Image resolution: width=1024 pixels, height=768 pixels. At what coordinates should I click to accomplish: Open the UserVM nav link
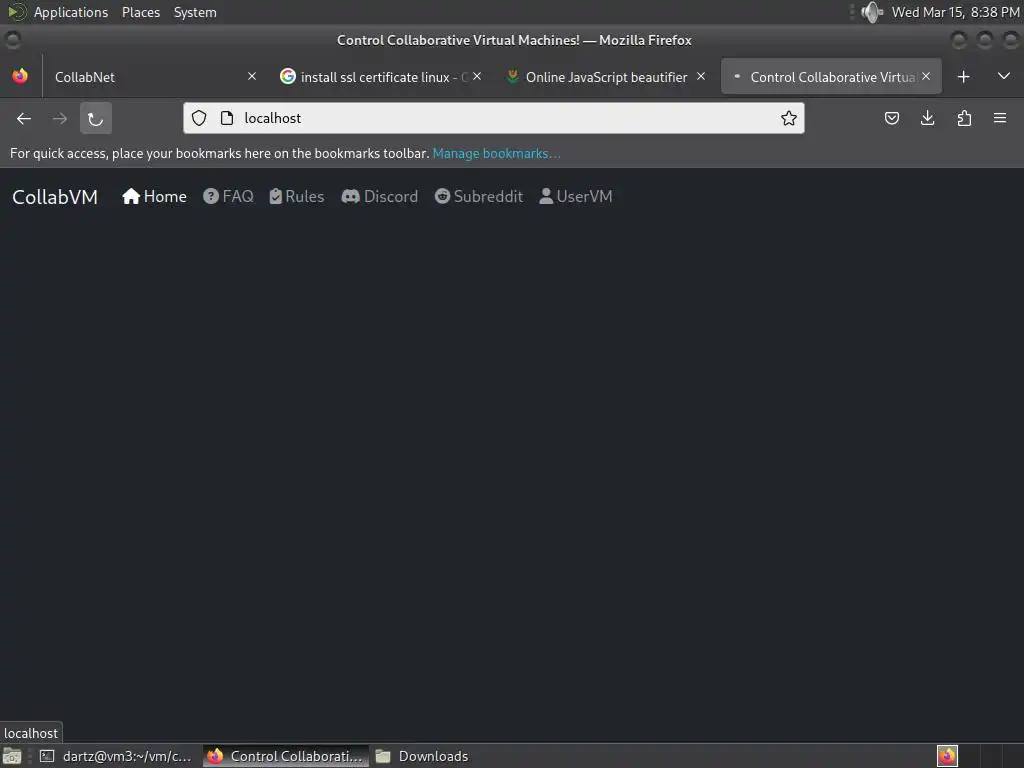point(576,197)
